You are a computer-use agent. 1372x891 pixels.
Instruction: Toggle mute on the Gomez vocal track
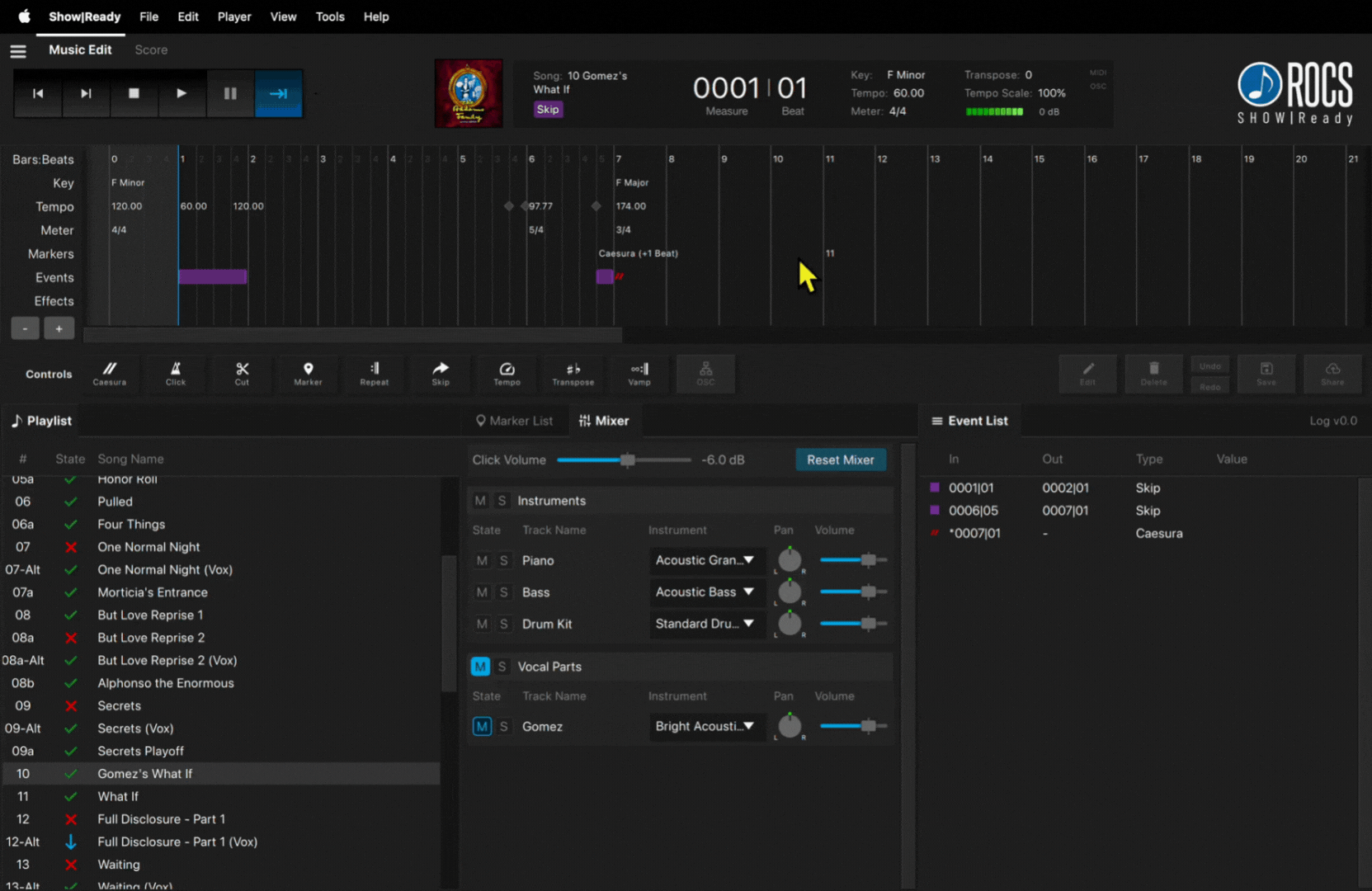coord(481,726)
